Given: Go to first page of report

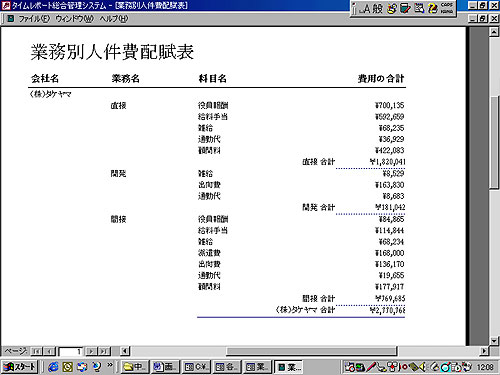Looking at the screenshot, I should tap(36, 351).
